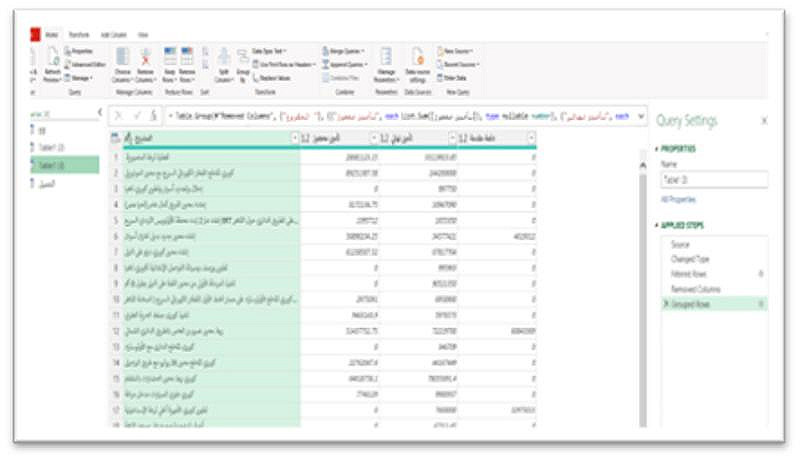Collapse the queries pane chevron
Image resolution: width=800 pixels, height=460 pixels.
[x=100, y=112]
